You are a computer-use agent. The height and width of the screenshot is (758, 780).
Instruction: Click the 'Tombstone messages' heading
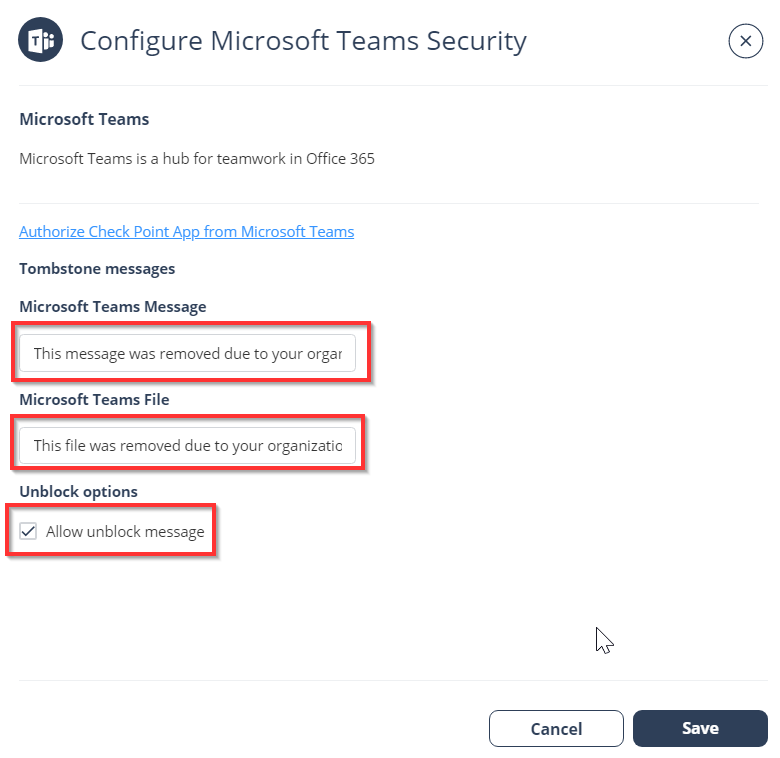[x=97, y=269]
